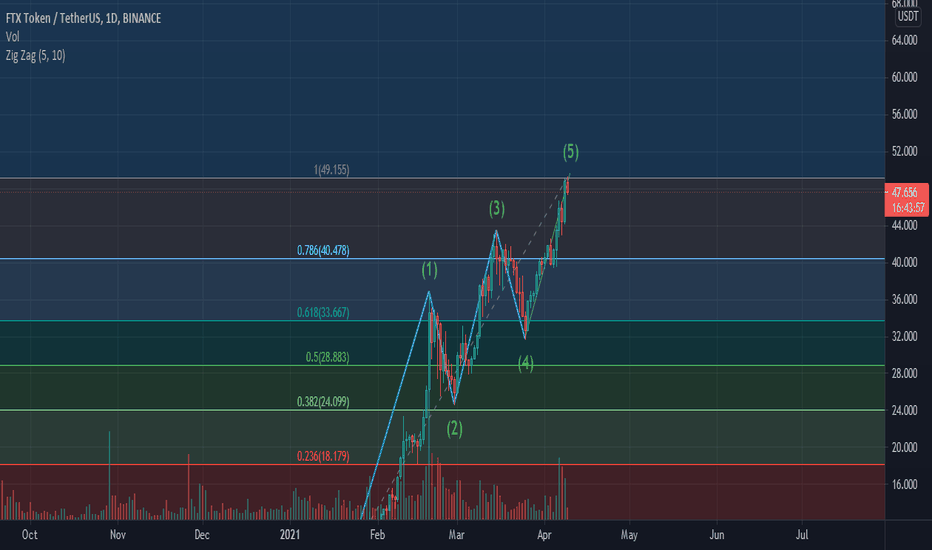Click the 16.000 price axis value
932x550 pixels.
point(904,485)
